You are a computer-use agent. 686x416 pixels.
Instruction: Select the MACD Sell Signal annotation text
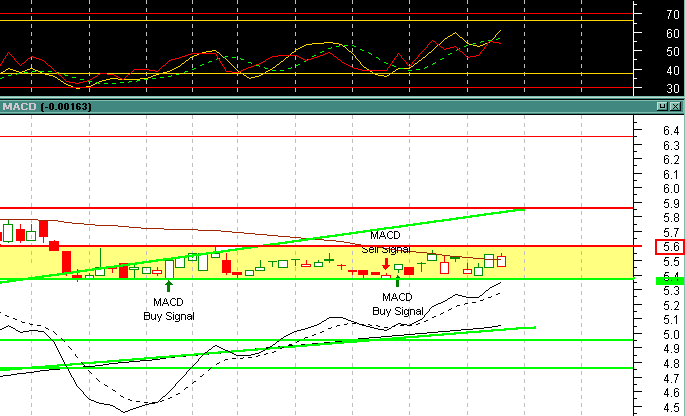[x=385, y=242]
